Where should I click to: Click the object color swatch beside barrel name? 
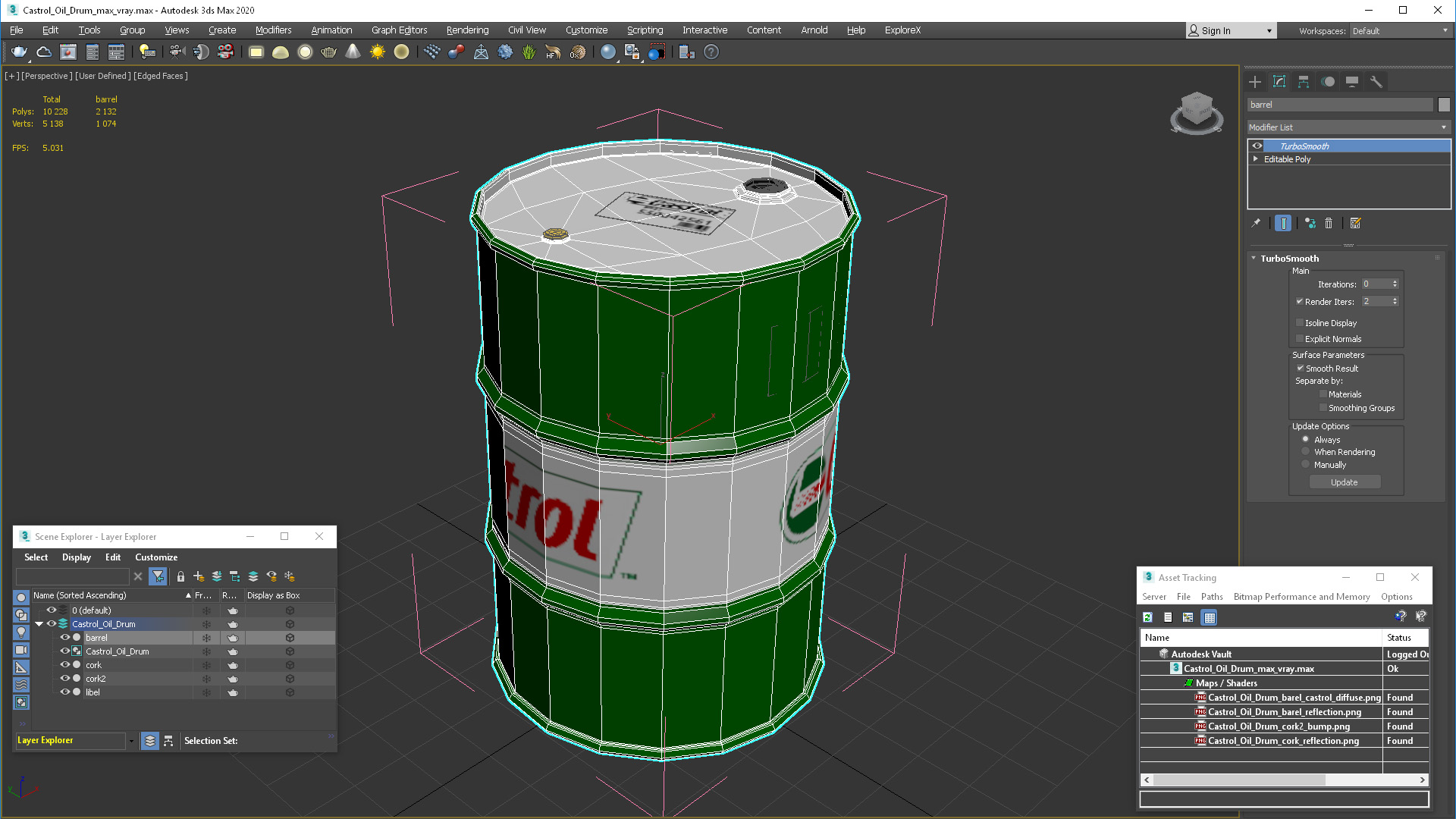[1444, 105]
